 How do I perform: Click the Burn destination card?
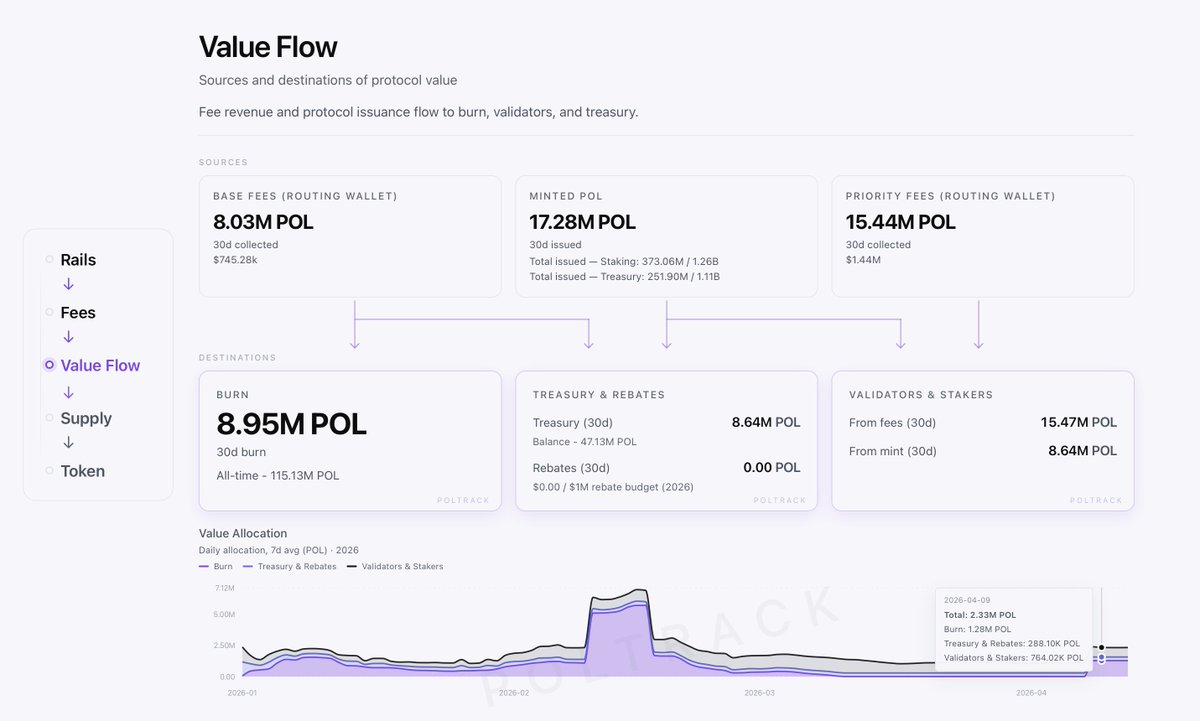(350, 441)
